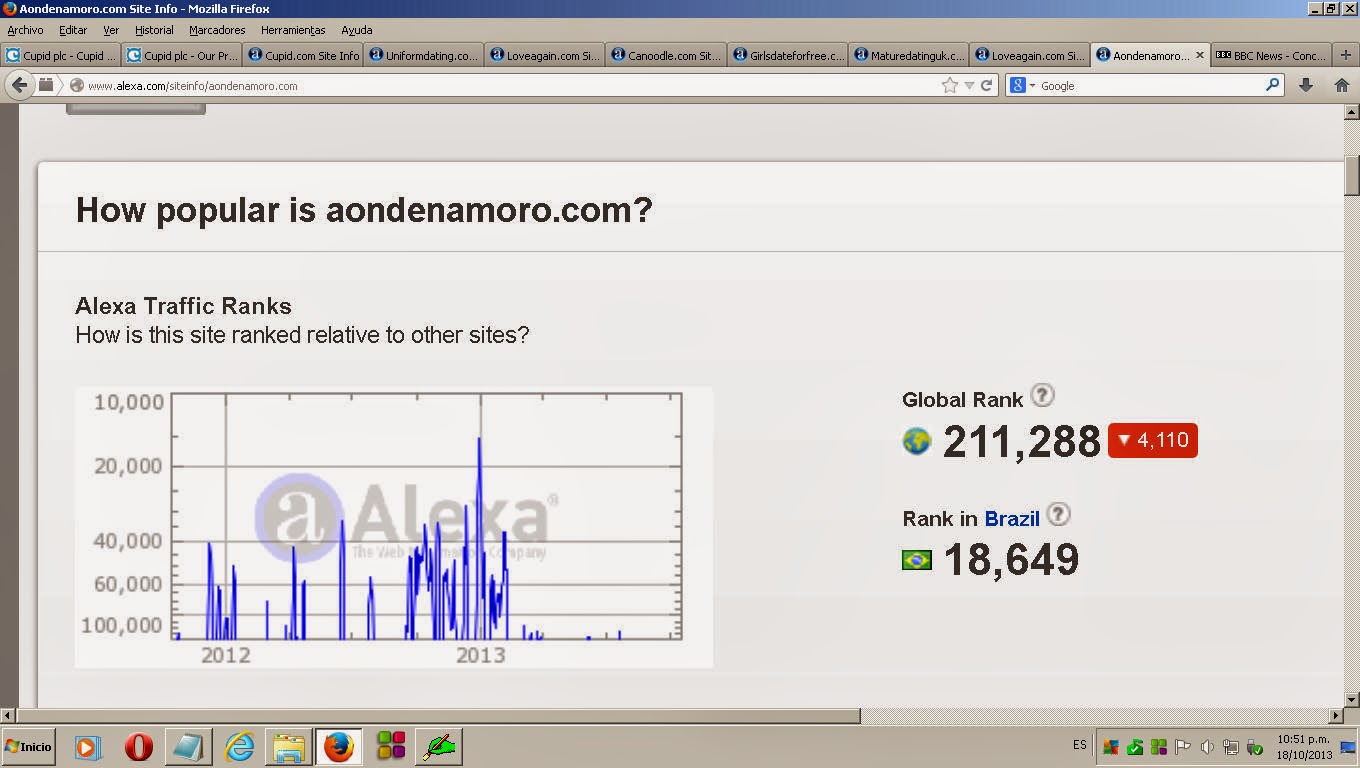Reload the page with the refresh icon
1360x768 pixels.
pos(986,86)
